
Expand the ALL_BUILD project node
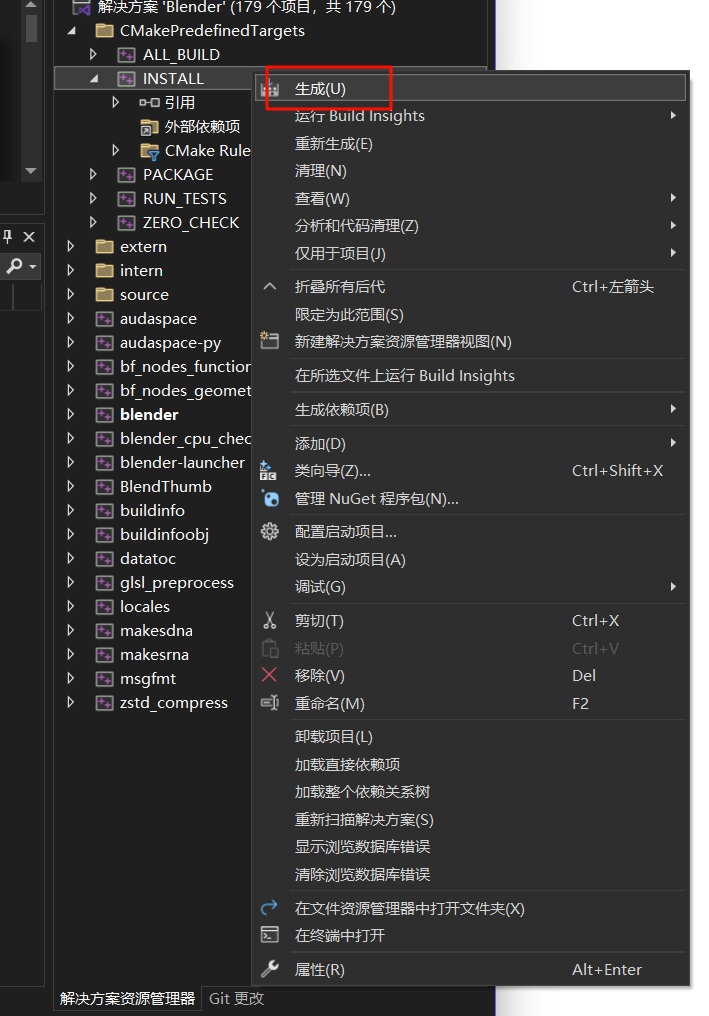point(93,54)
